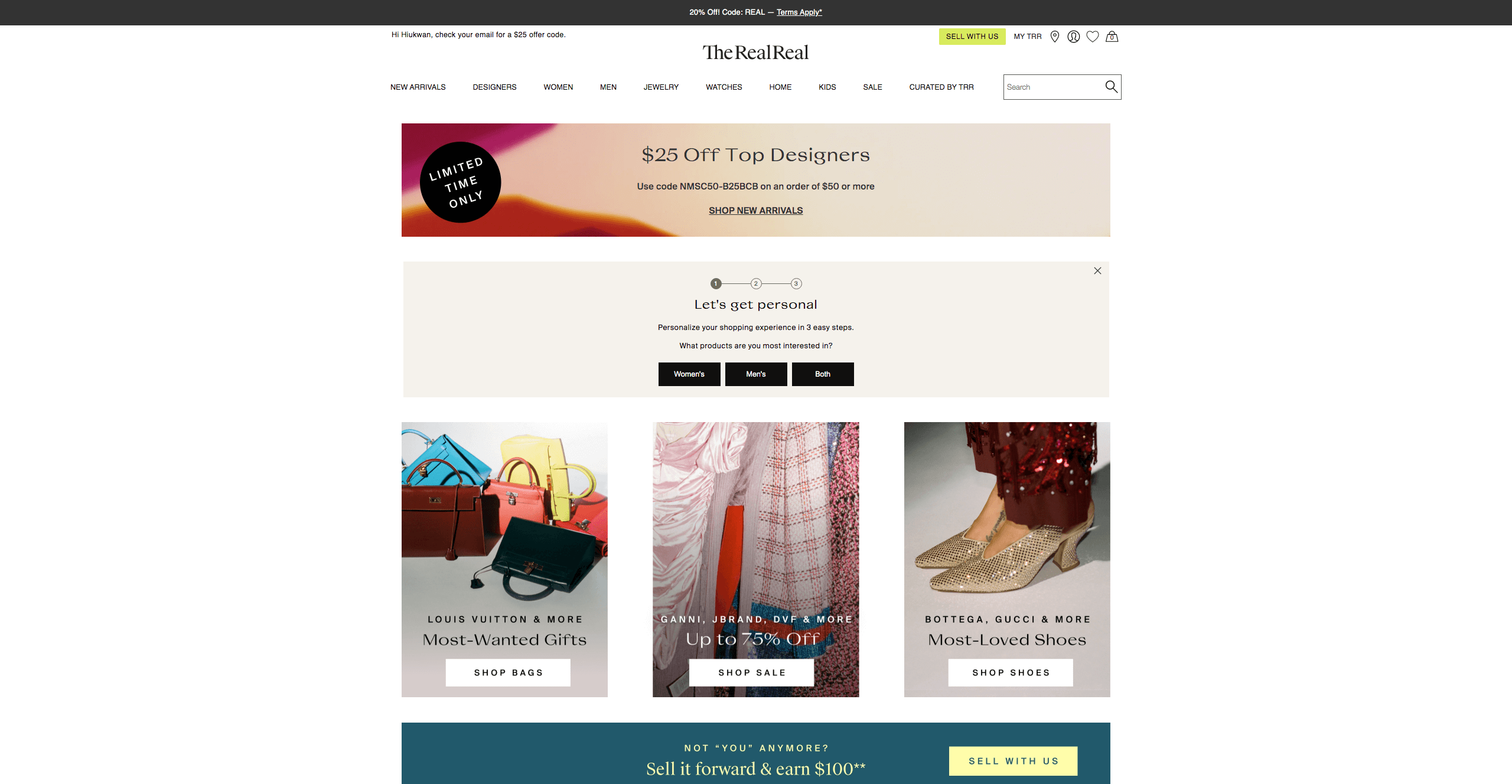Click the search magnifier icon
Image resolution: width=1512 pixels, height=784 pixels.
coord(1111,87)
